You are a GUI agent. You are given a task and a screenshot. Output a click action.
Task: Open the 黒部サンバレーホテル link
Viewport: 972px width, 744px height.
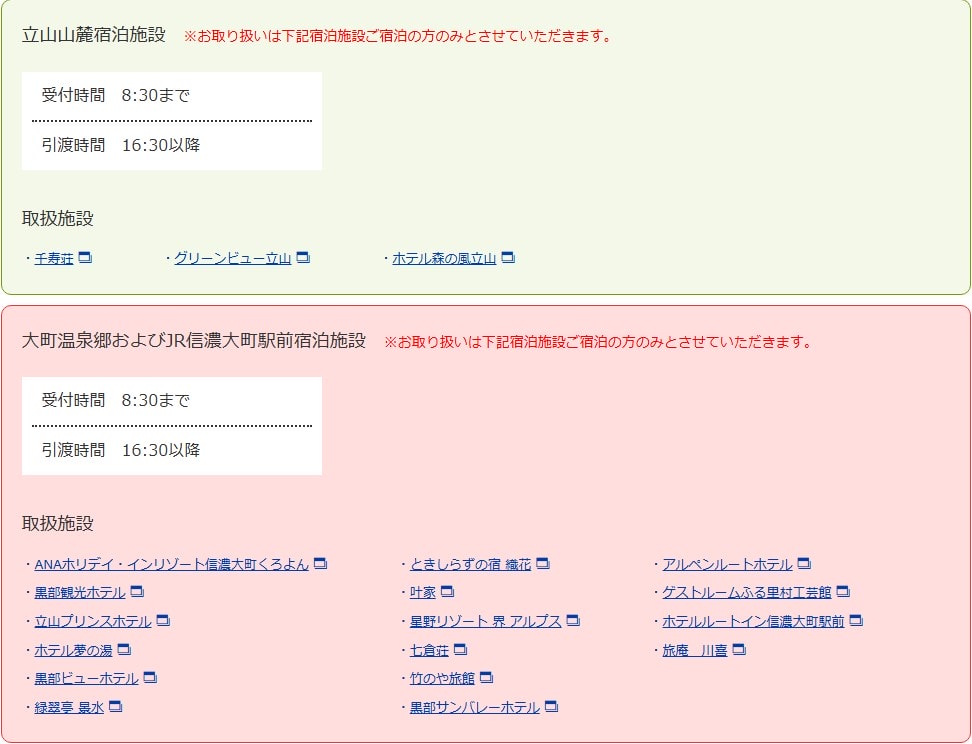(x=475, y=707)
